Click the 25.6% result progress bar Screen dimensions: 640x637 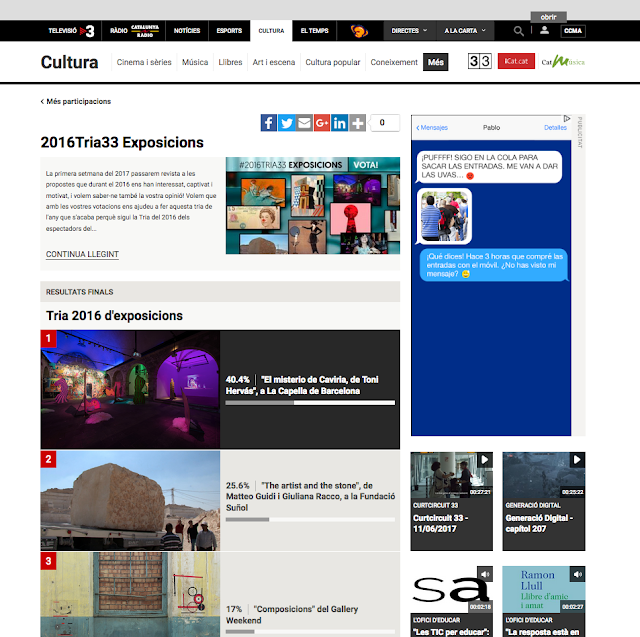(x=310, y=519)
